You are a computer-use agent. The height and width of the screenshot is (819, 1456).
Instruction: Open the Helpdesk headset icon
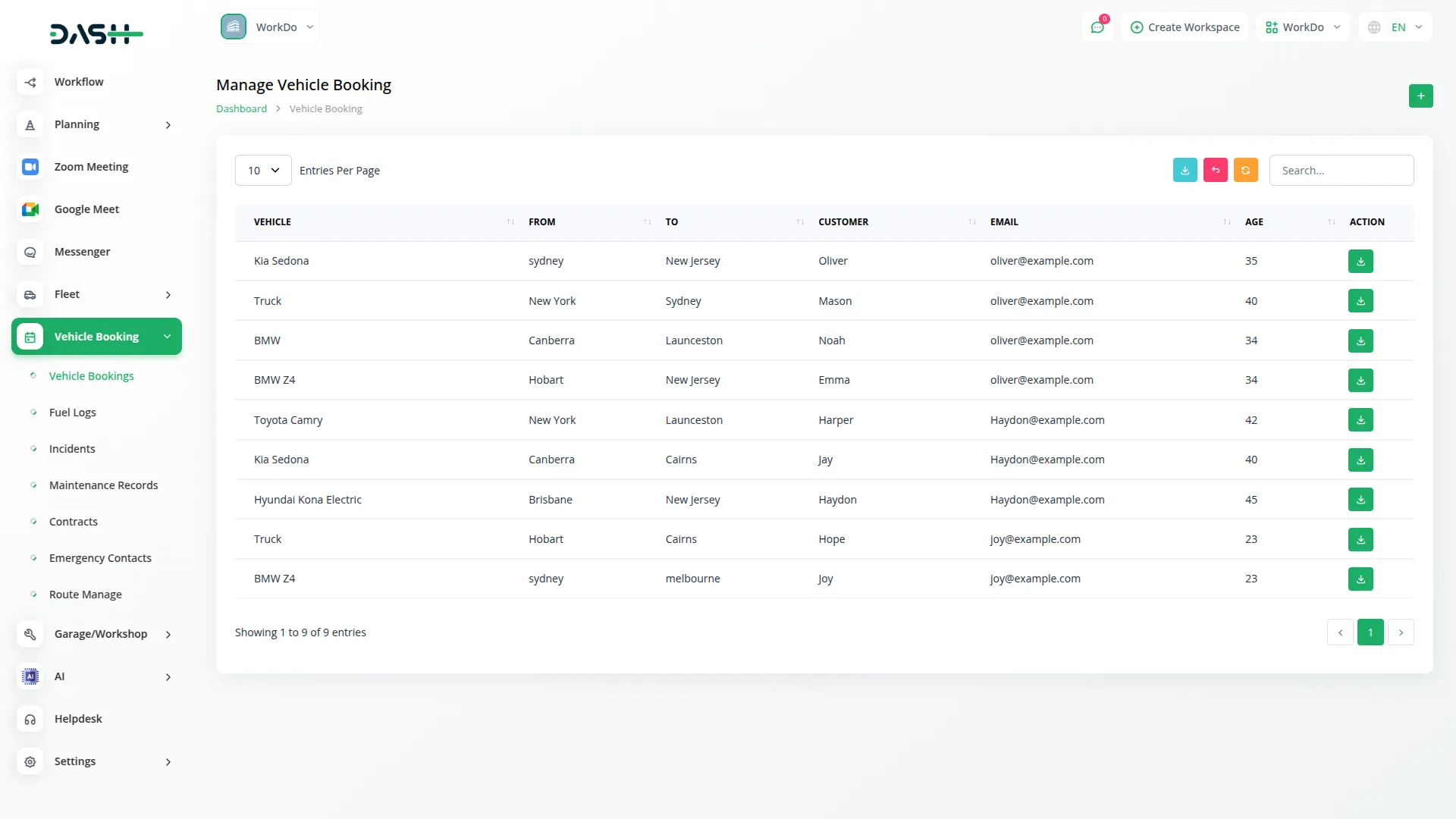(30, 719)
